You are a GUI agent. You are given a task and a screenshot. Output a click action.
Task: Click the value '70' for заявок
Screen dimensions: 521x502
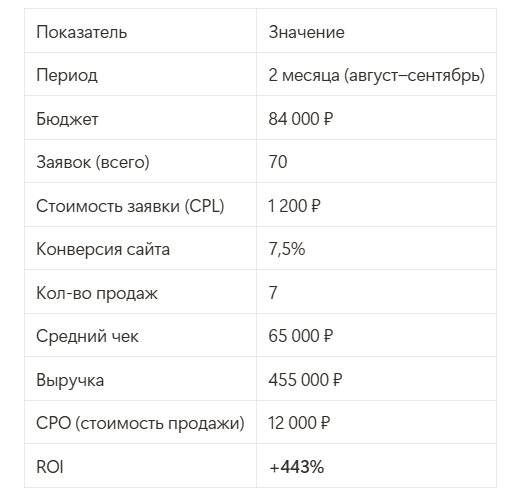pyautogui.click(x=278, y=162)
